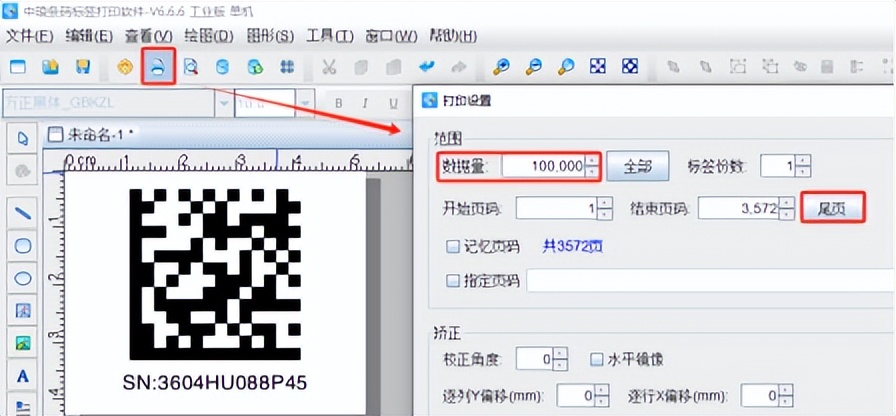Expand the font size dropdown arrow

pyautogui.click(x=305, y=103)
